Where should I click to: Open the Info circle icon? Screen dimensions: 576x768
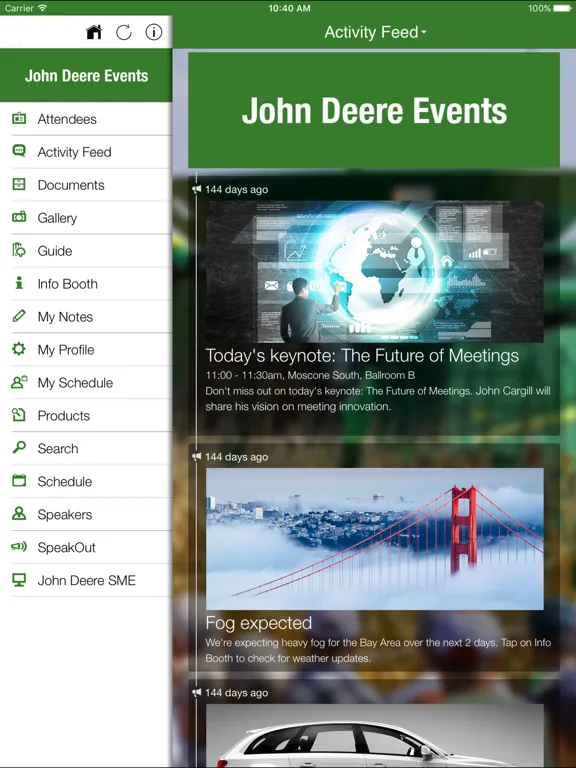(154, 32)
